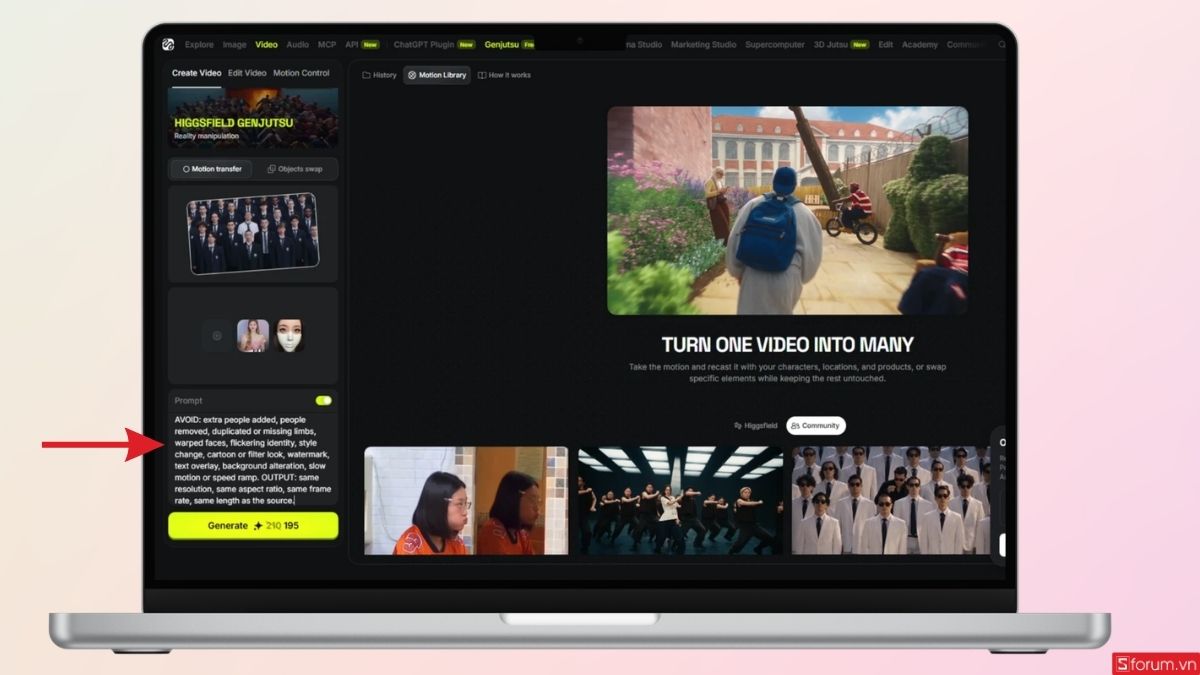
Task: Select the pink-haired woman character thumbnail
Action: (253, 336)
